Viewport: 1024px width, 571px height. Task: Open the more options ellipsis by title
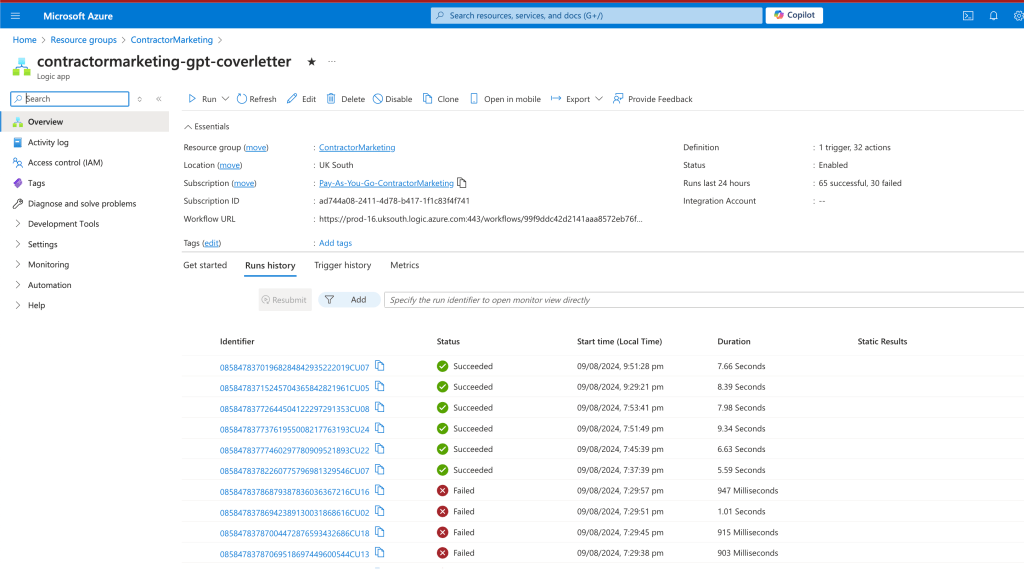332,61
